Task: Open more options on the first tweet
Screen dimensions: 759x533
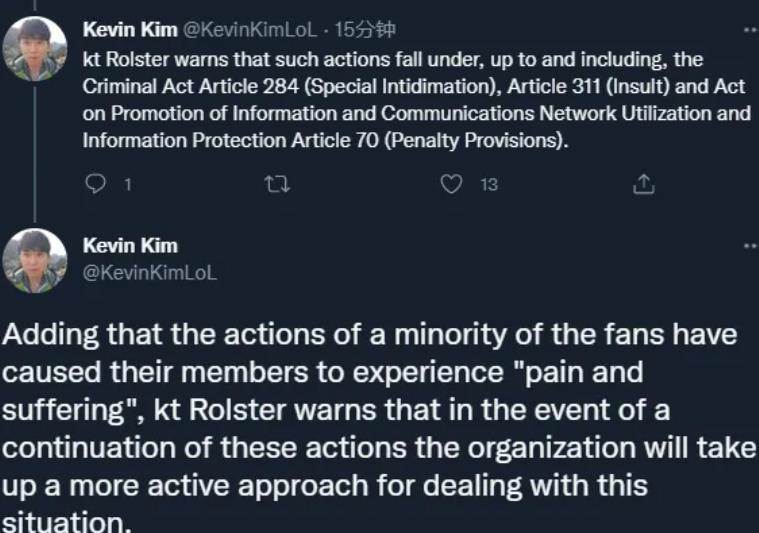Action: point(751,31)
